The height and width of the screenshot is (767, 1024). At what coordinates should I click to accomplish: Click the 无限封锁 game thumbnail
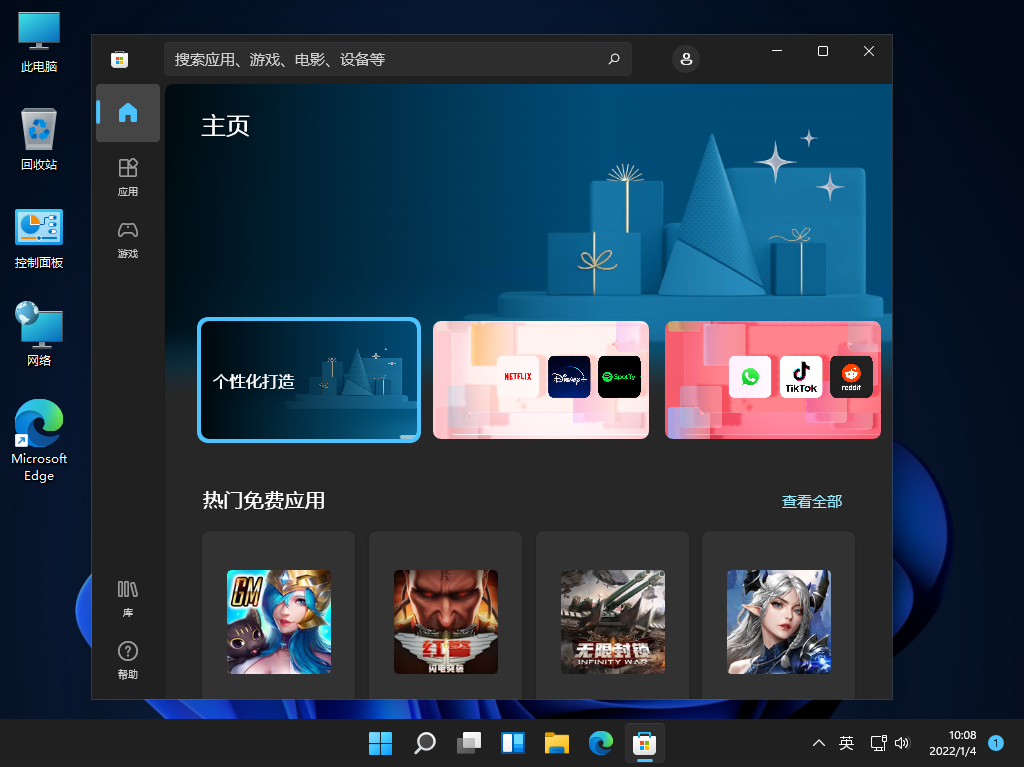(612, 621)
